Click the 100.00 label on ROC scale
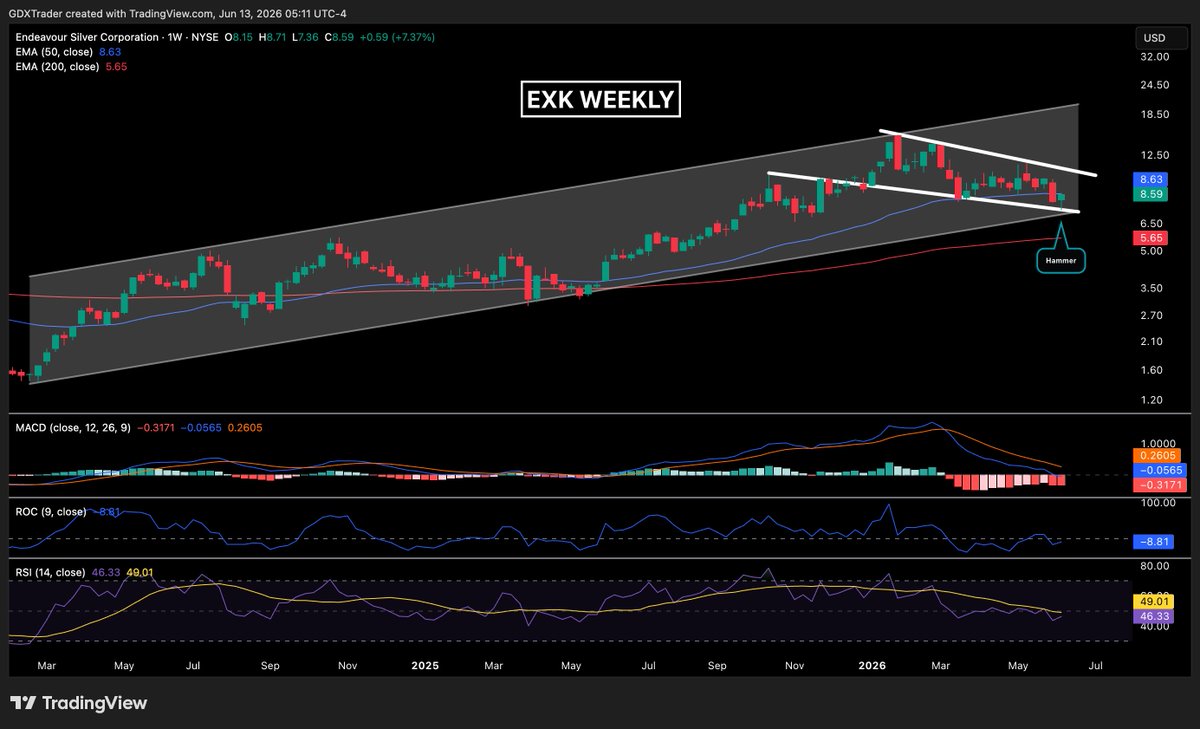The image size is (1200, 729). pyautogui.click(x=1158, y=503)
